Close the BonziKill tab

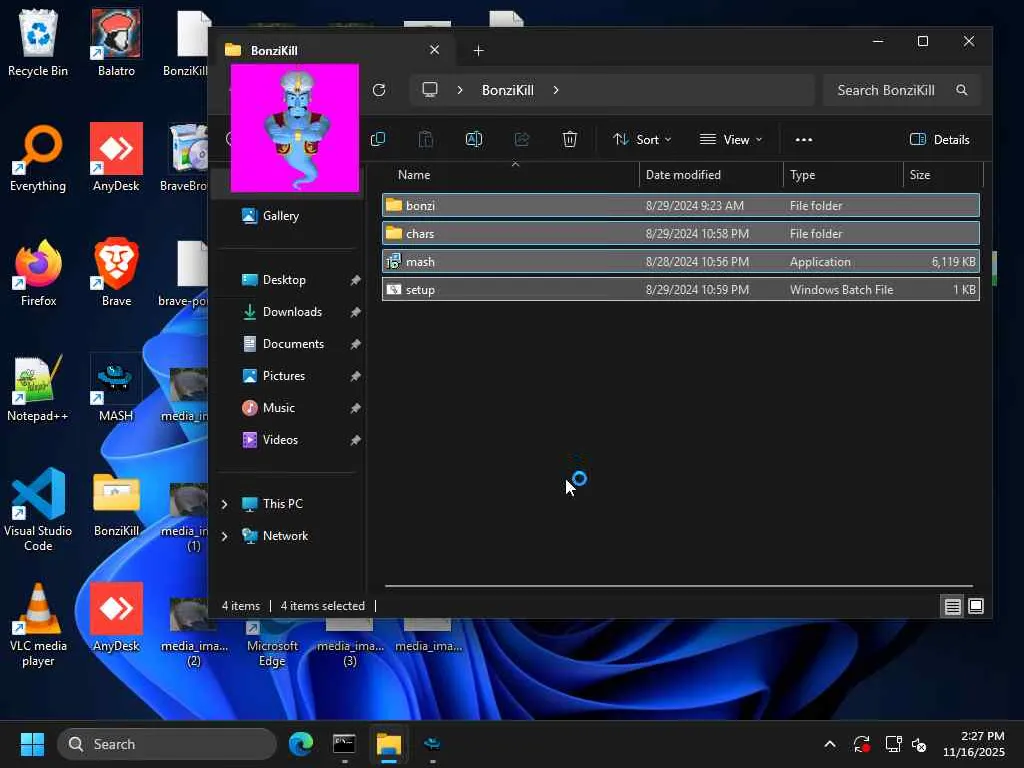(434, 50)
